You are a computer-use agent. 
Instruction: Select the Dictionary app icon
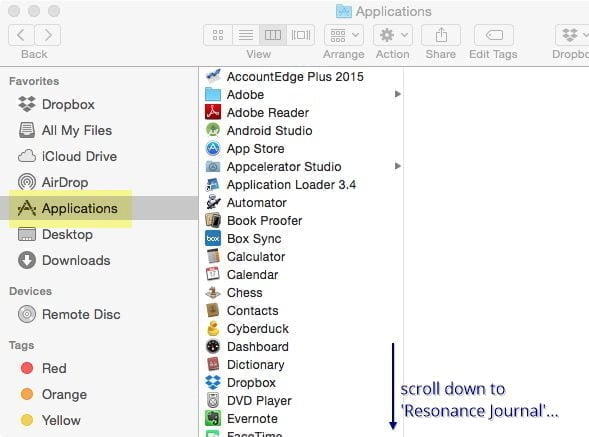click(213, 364)
